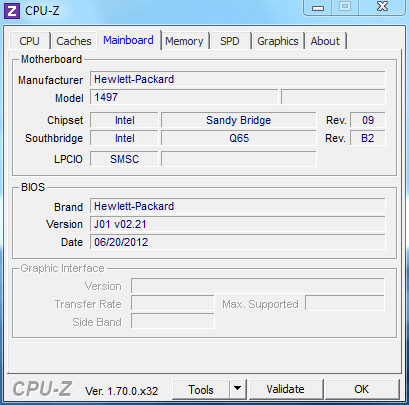Click the Validate button
This screenshot has width=409, height=405.
click(x=285, y=389)
